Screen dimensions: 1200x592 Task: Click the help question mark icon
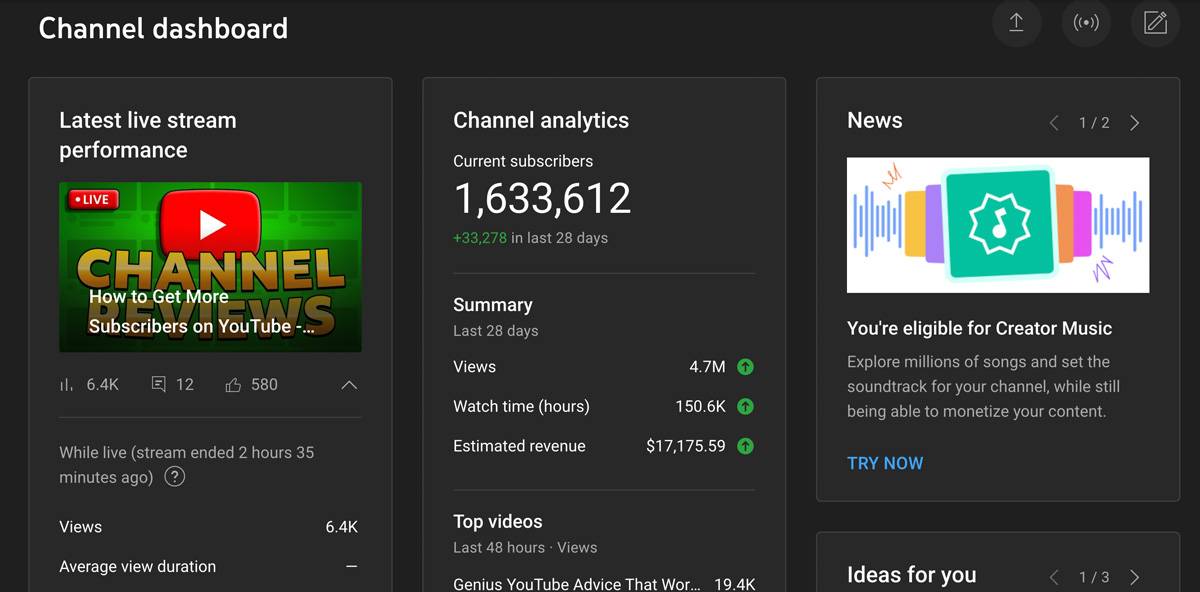coord(175,477)
